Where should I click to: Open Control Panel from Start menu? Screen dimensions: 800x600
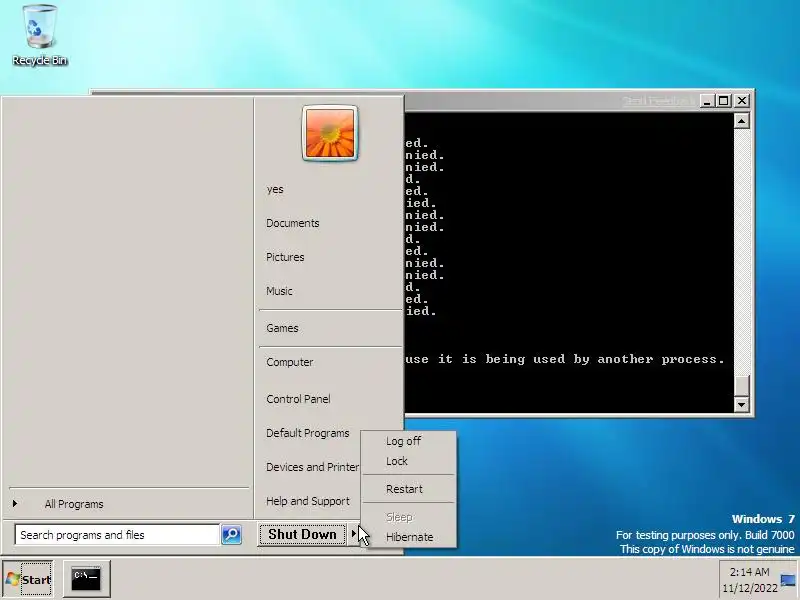(x=298, y=399)
